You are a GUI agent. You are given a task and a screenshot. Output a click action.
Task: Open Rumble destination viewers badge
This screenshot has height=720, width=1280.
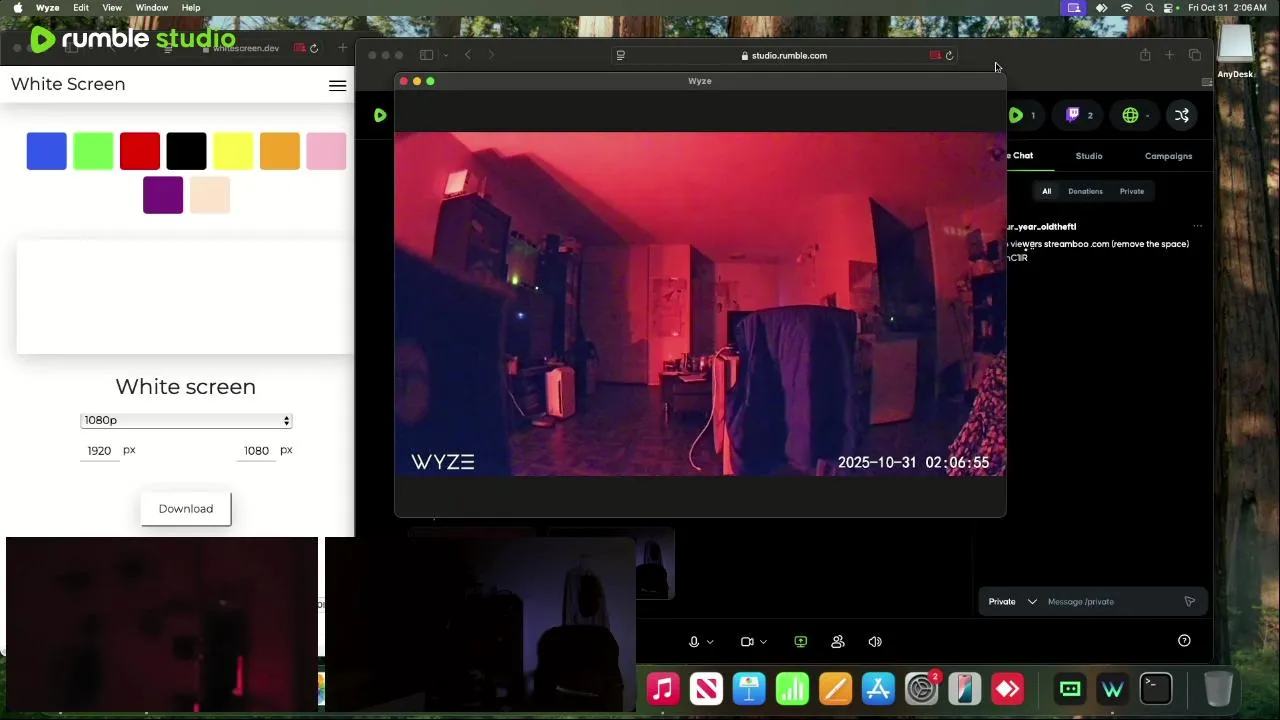1022,115
